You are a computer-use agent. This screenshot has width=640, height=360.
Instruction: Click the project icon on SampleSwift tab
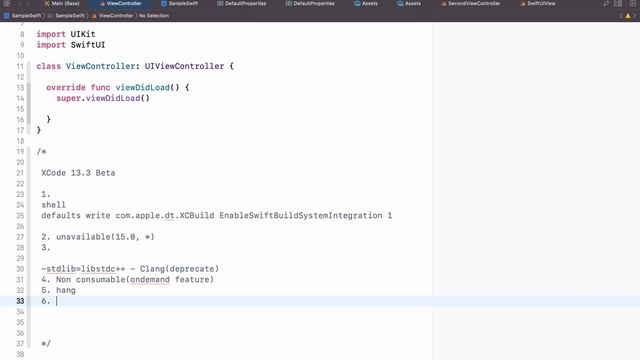coord(164,3)
